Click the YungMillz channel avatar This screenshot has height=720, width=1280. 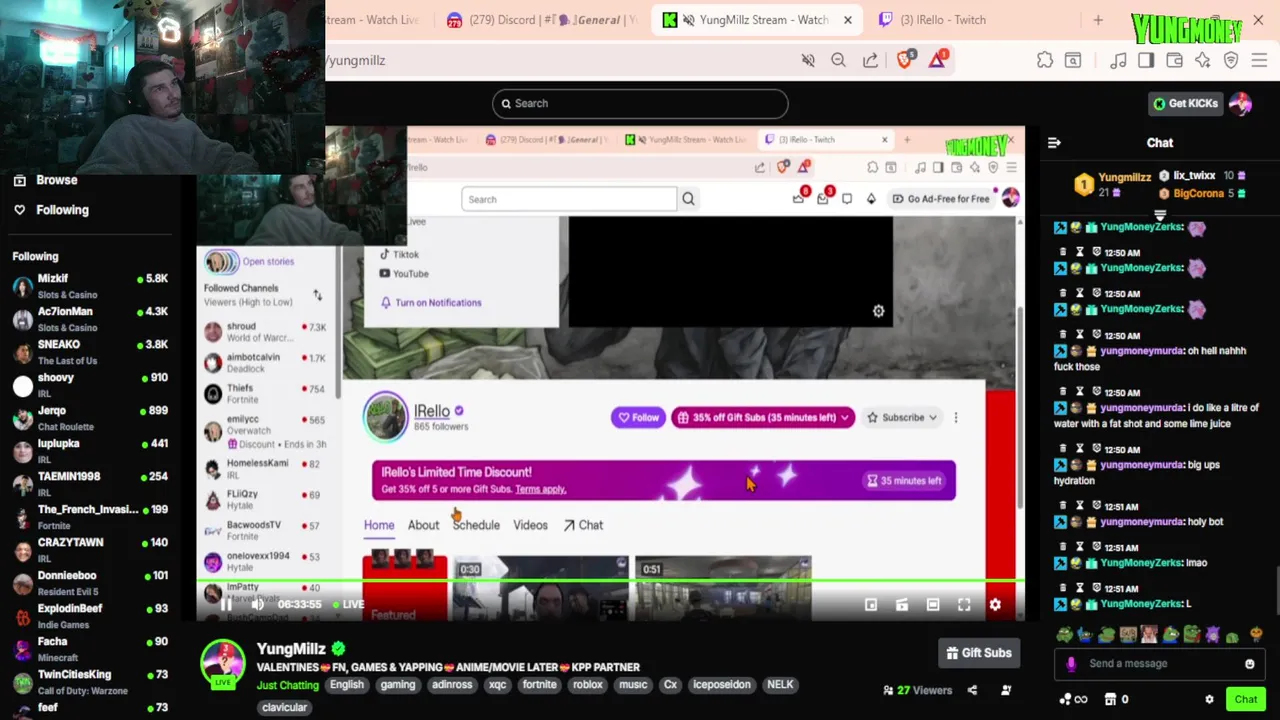(222, 663)
